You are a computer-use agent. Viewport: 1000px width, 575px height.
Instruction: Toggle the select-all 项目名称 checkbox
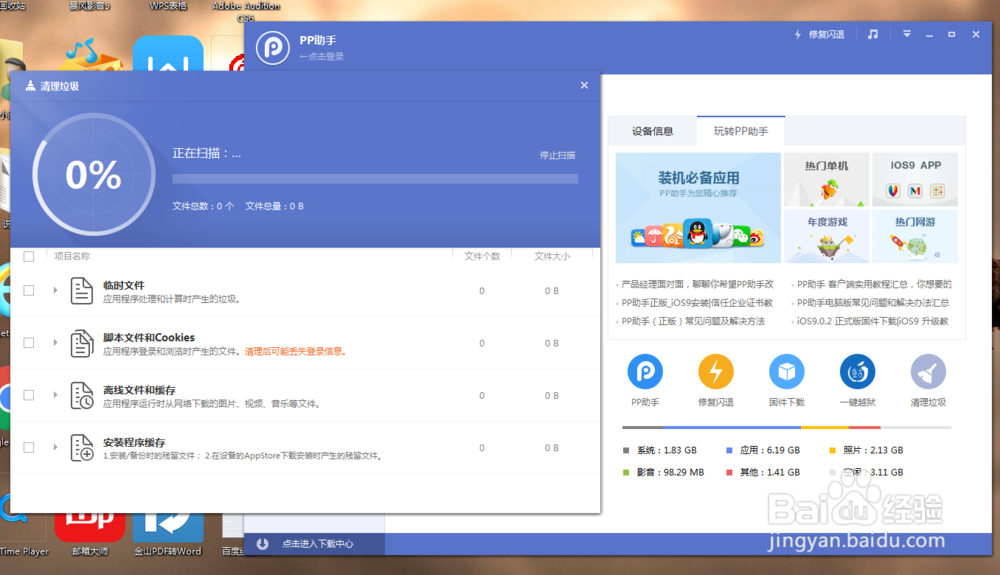click(29, 256)
